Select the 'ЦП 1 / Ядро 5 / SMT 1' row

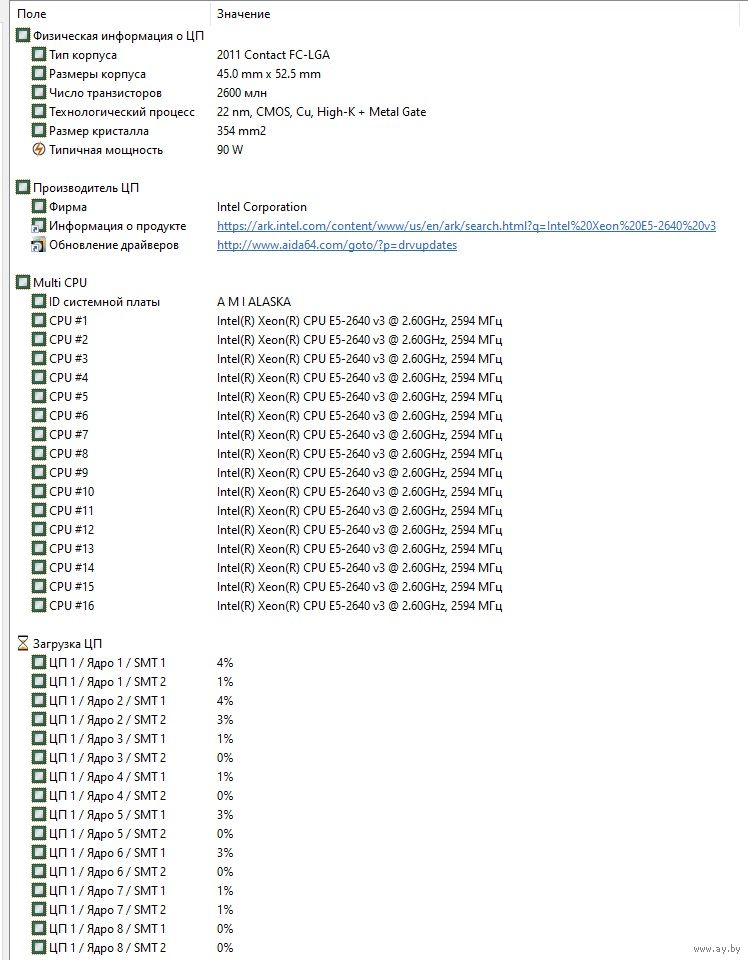pyautogui.click(x=107, y=814)
